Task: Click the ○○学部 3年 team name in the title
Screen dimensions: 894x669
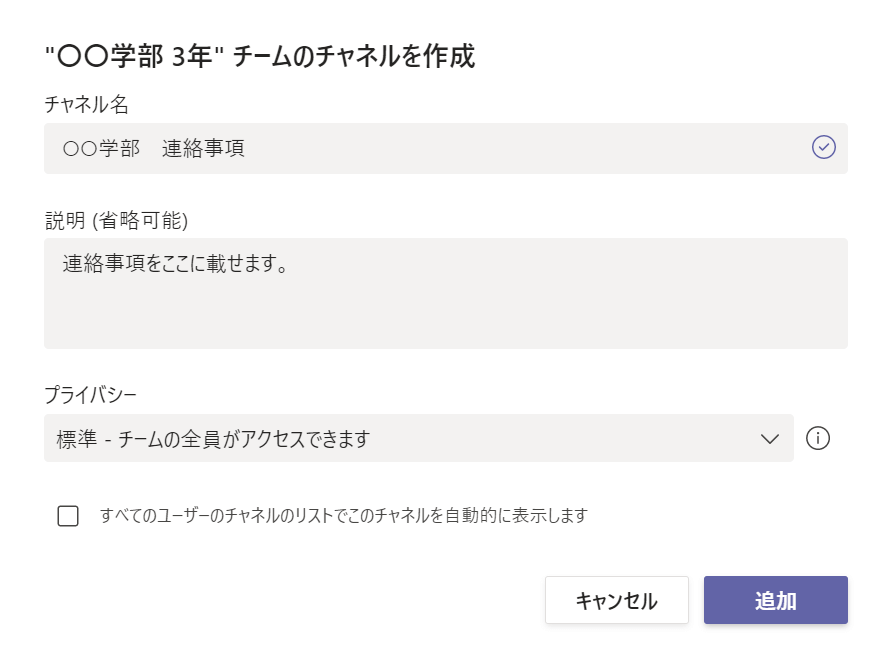Action: coord(135,56)
